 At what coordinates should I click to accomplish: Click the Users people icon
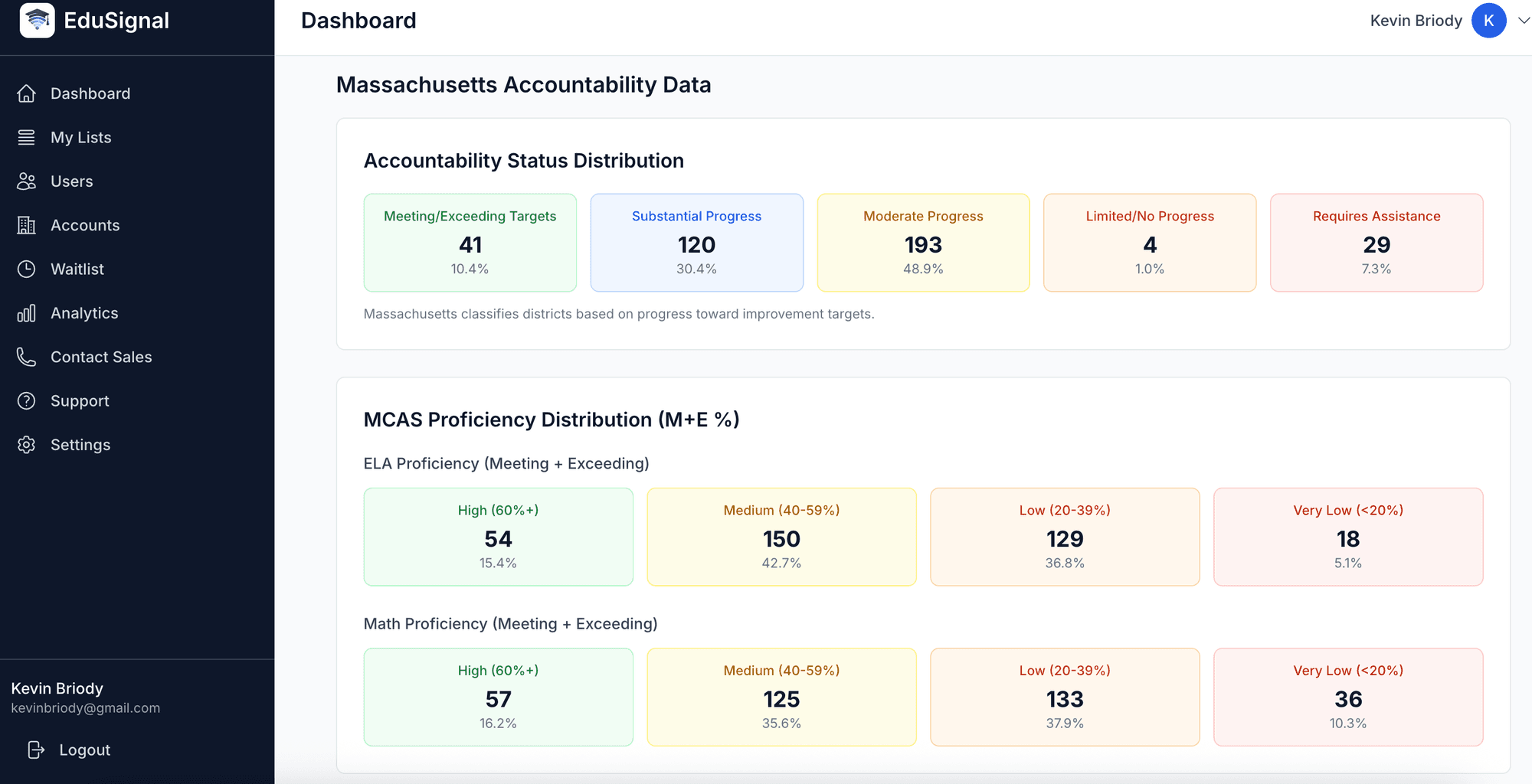[x=27, y=181]
